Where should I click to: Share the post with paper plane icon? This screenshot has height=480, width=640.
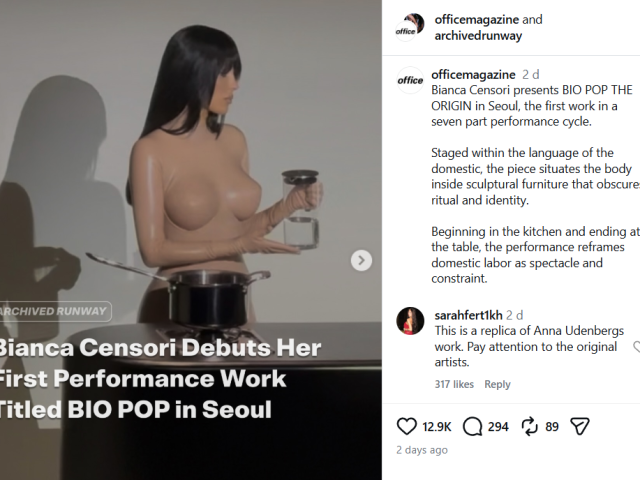click(580, 427)
